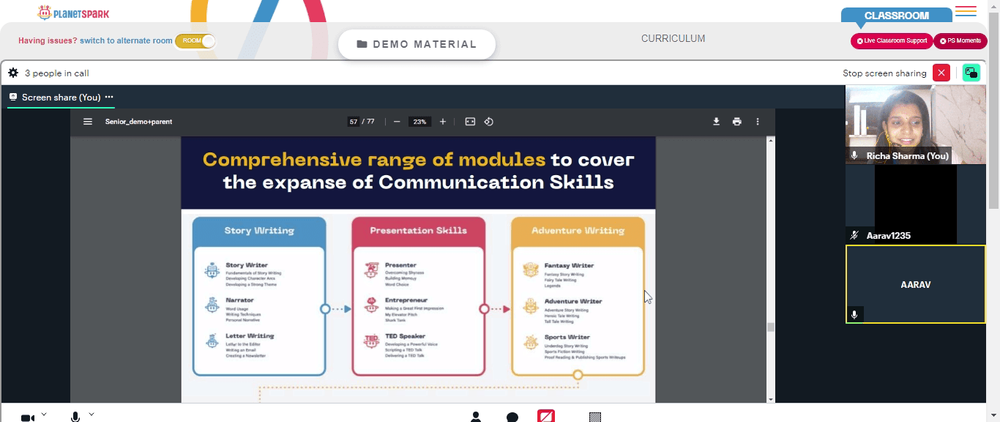The image size is (1000, 422).
Task: Expand microphone options chevron
Action: pos(91,414)
